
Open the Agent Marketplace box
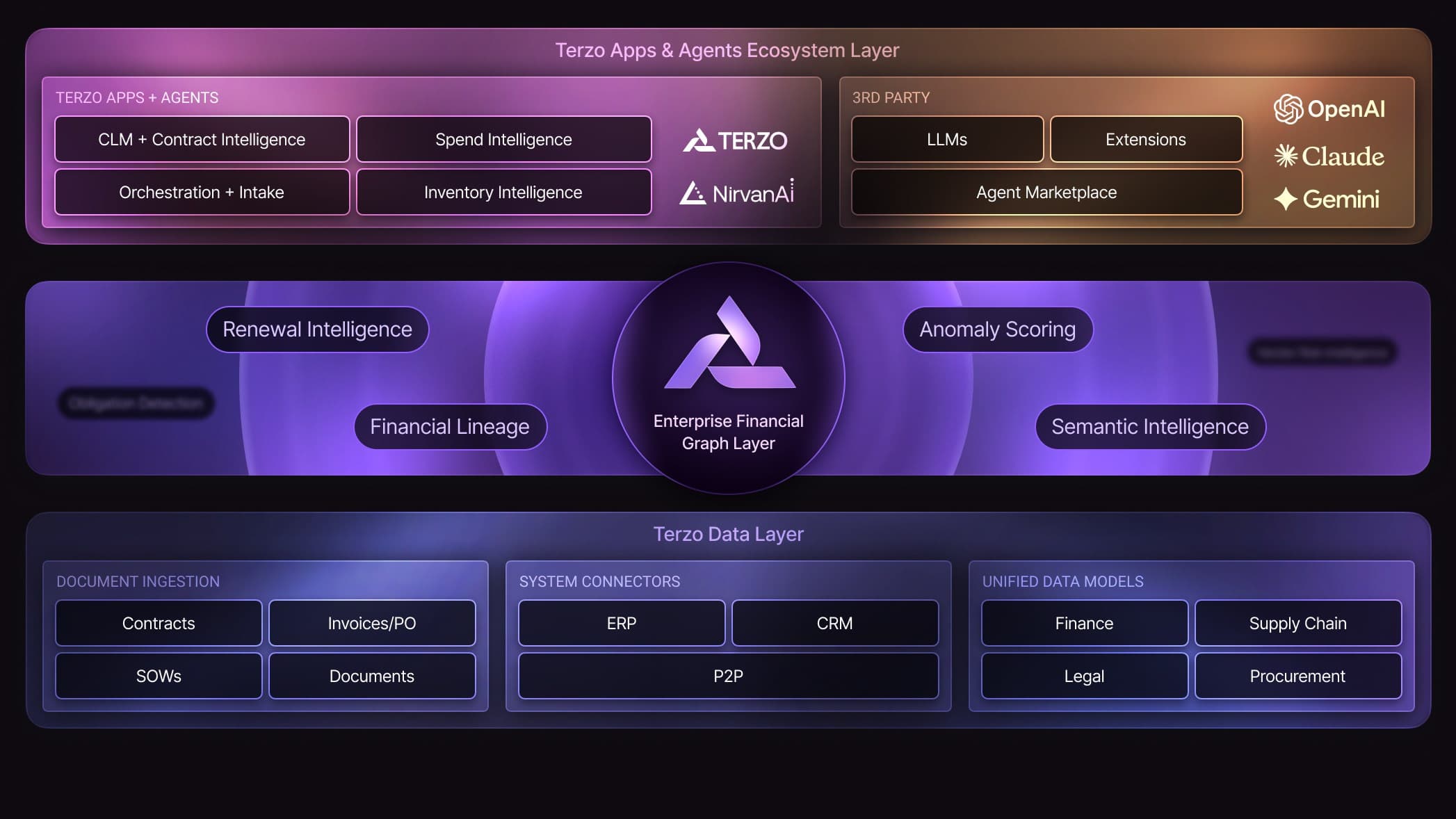[x=1046, y=193]
